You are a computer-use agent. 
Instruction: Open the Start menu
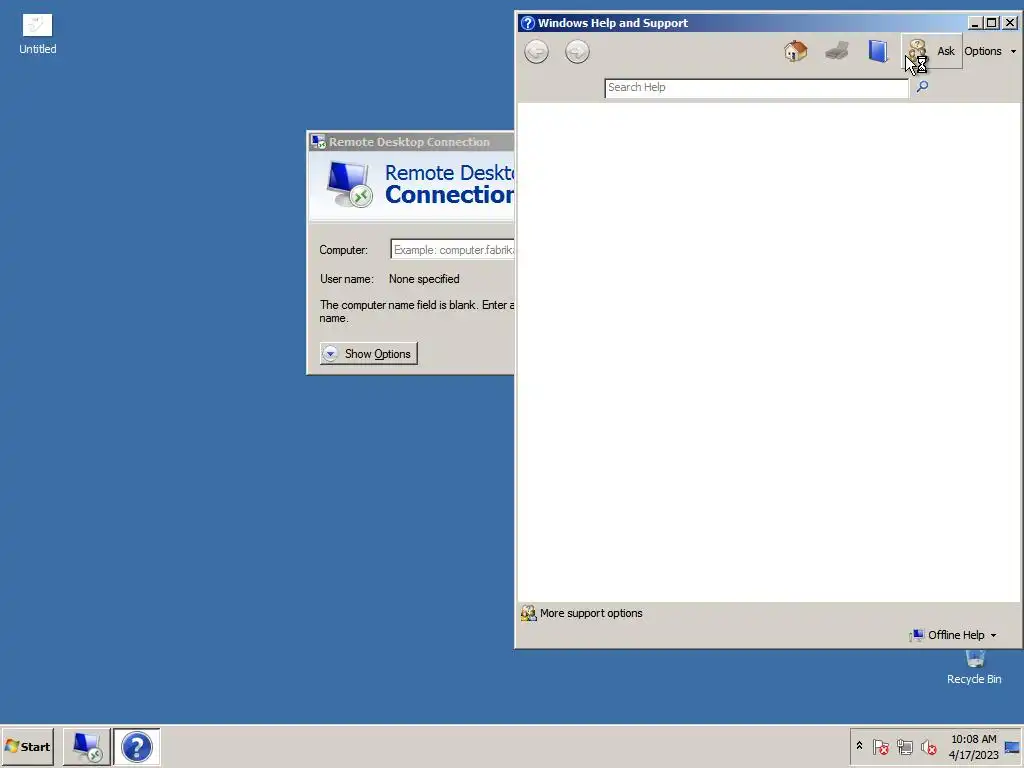click(x=27, y=746)
